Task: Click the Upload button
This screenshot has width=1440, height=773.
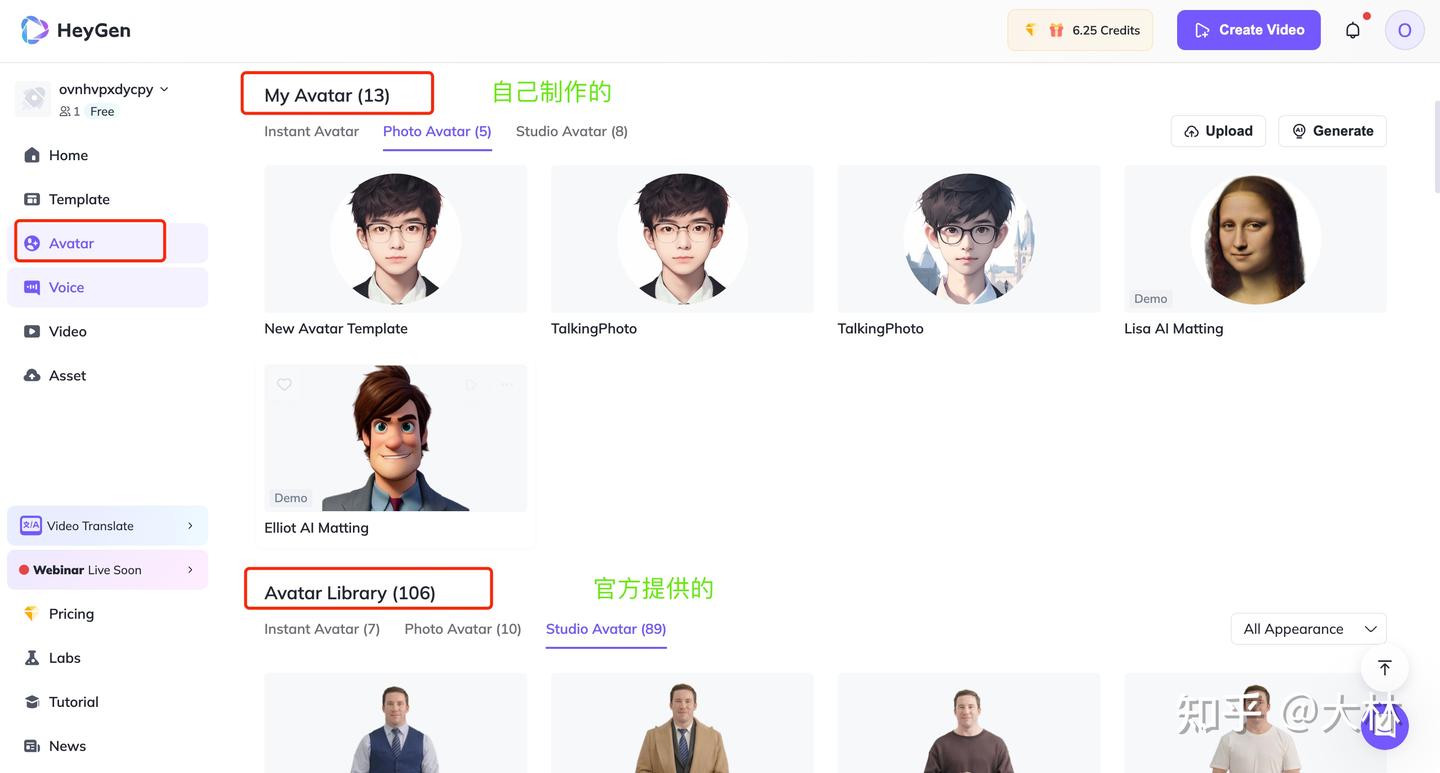Action: pos(1218,130)
